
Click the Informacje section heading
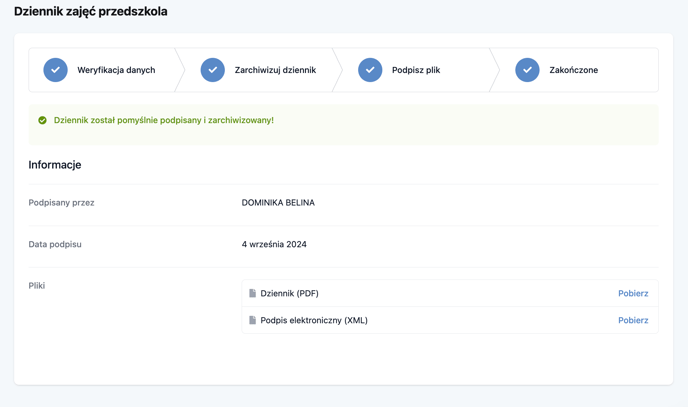pos(55,164)
